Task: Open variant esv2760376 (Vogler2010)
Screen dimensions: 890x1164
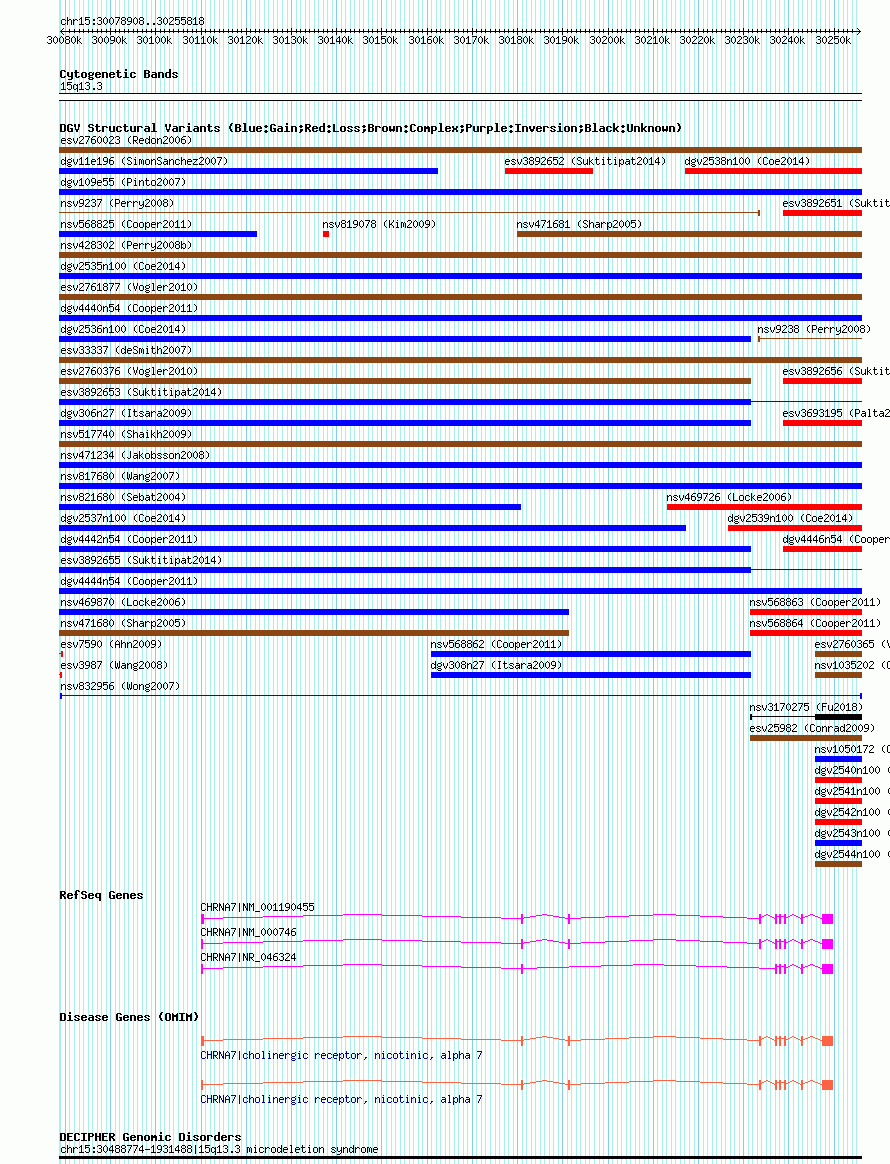Action: coord(129,370)
